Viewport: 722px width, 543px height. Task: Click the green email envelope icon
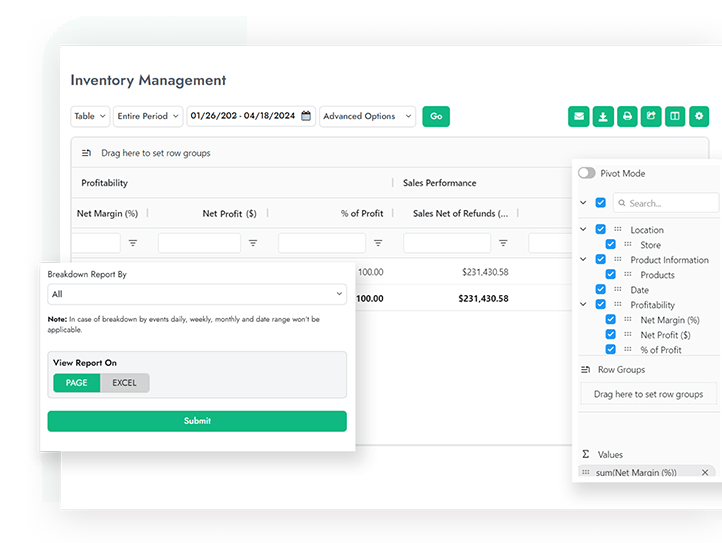[578, 116]
